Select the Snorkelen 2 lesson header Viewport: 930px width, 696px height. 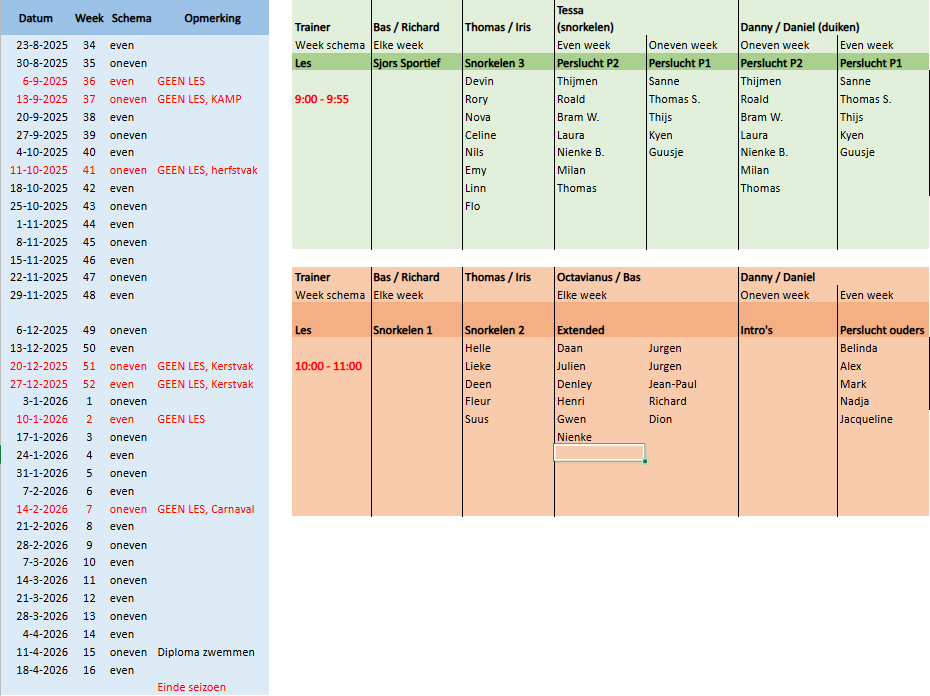tap(495, 330)
